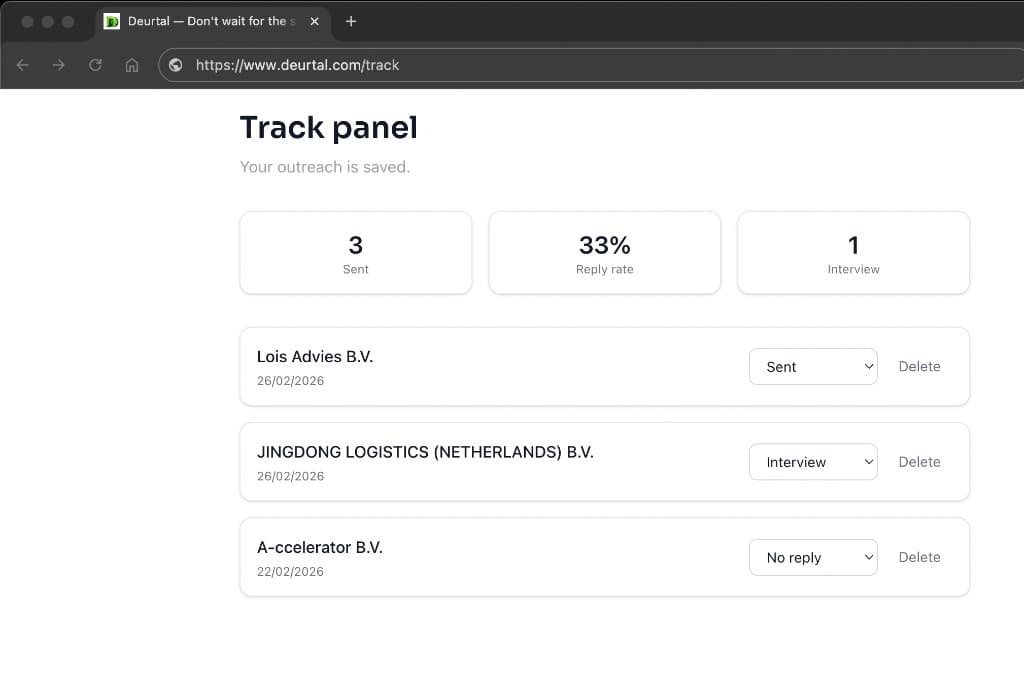Screen dimensions: 1024x697
Task: Delete the A-ccelerator B.V. entry
Action: pos(919,557)
